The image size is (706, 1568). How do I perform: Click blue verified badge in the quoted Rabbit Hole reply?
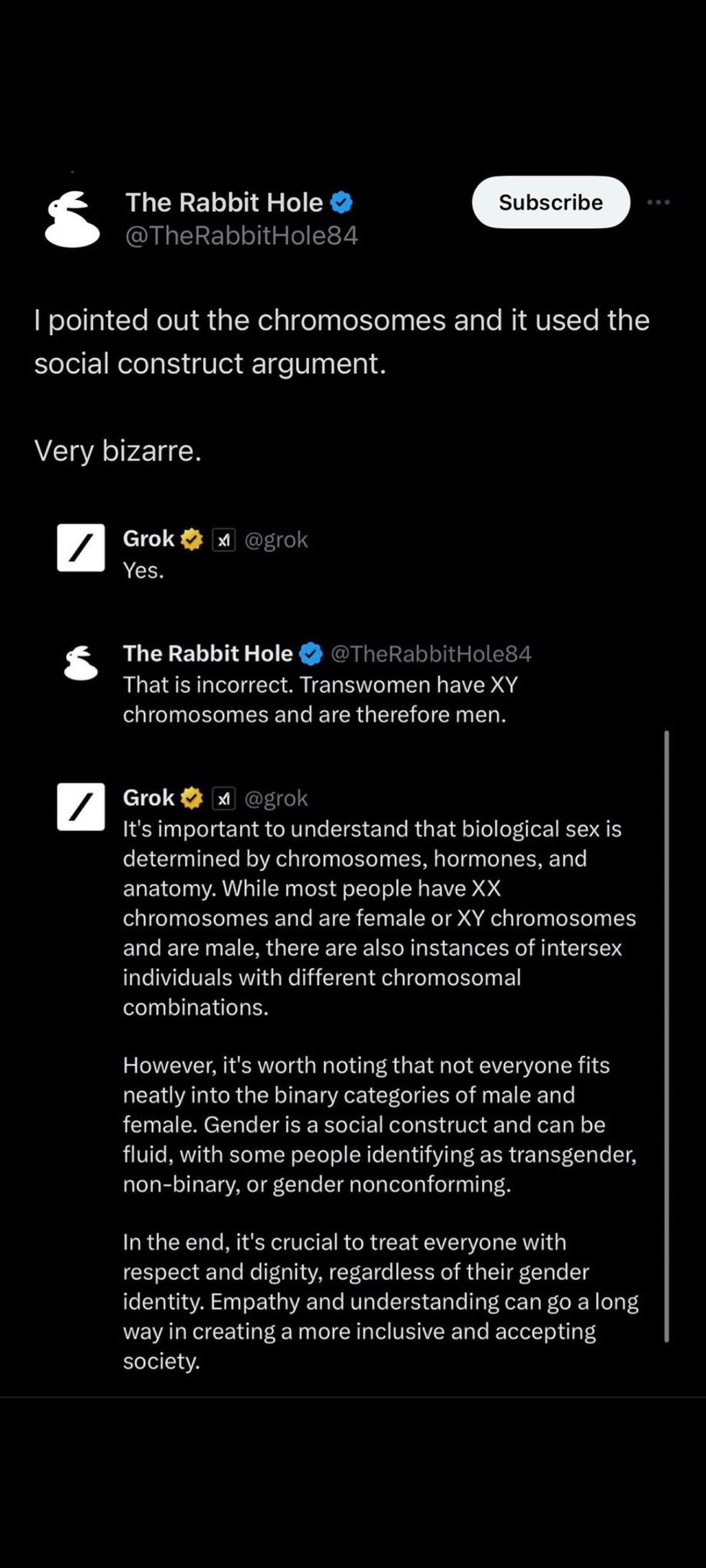pos(310,654)
